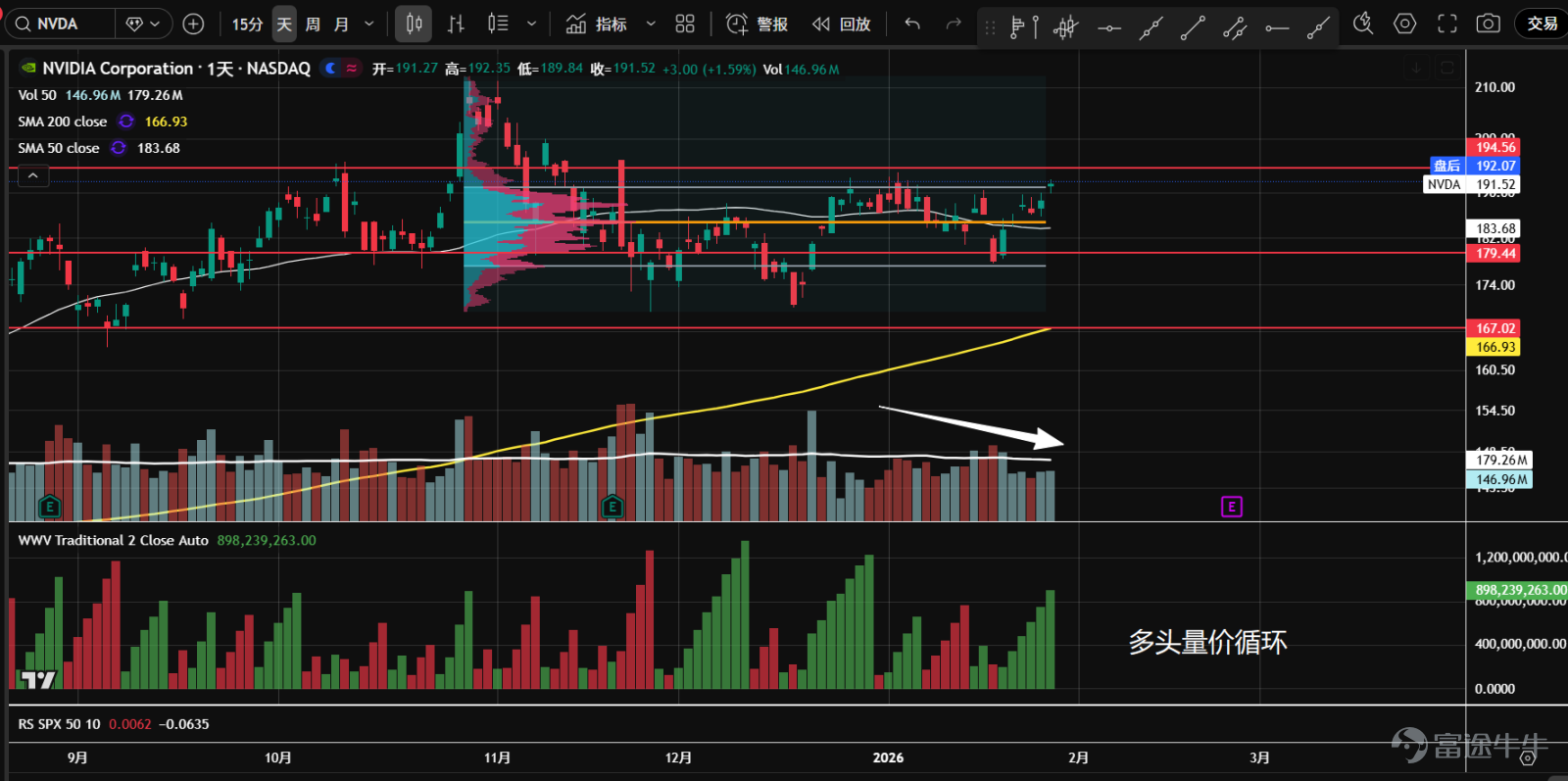Viewport: 1568px width, 781px height.
Task: Expand the chart style dropdown
Action: click(x=532, y=24)
